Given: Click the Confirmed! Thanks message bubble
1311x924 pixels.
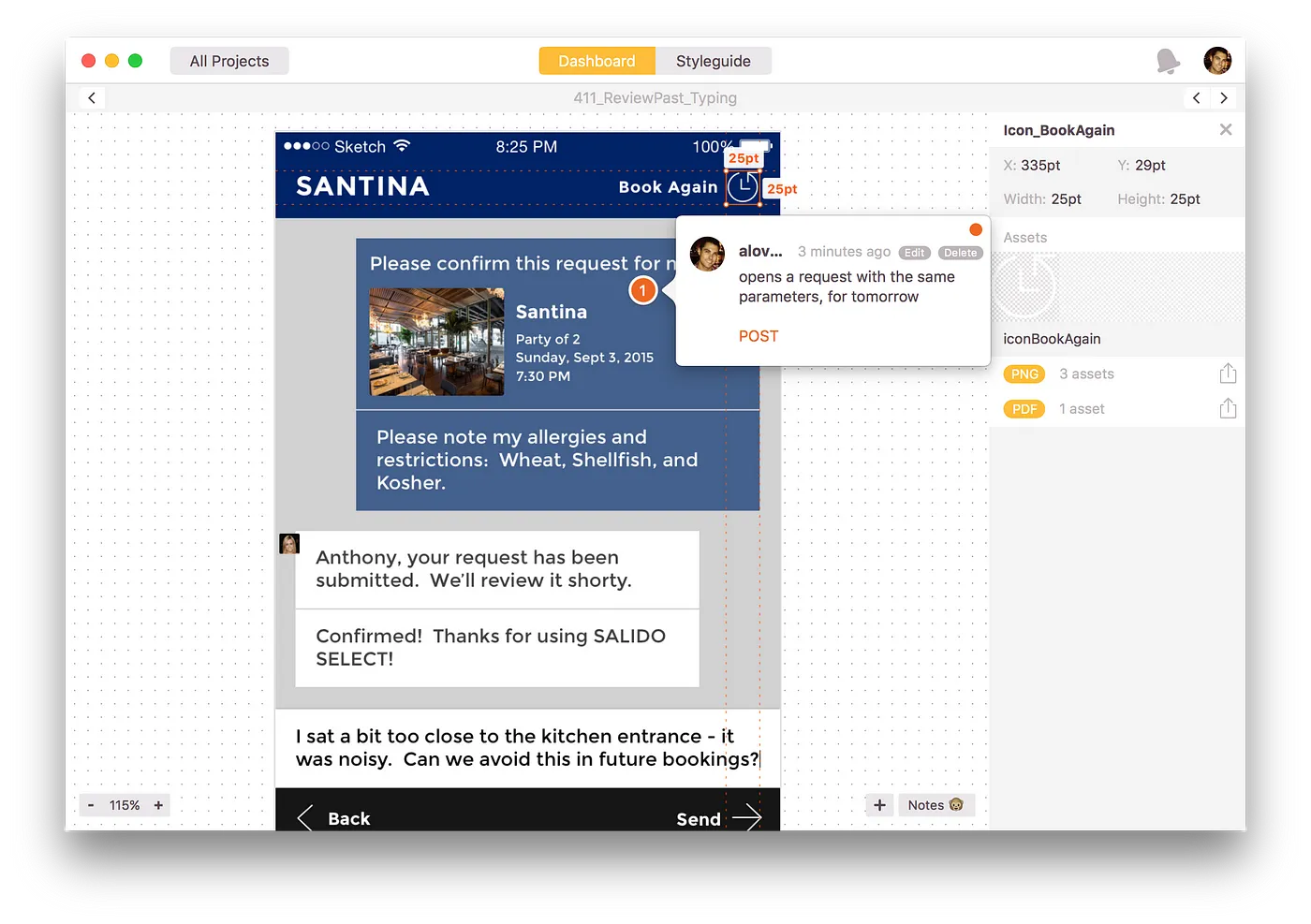Looking at the screenshot, I should pos(497,648).
